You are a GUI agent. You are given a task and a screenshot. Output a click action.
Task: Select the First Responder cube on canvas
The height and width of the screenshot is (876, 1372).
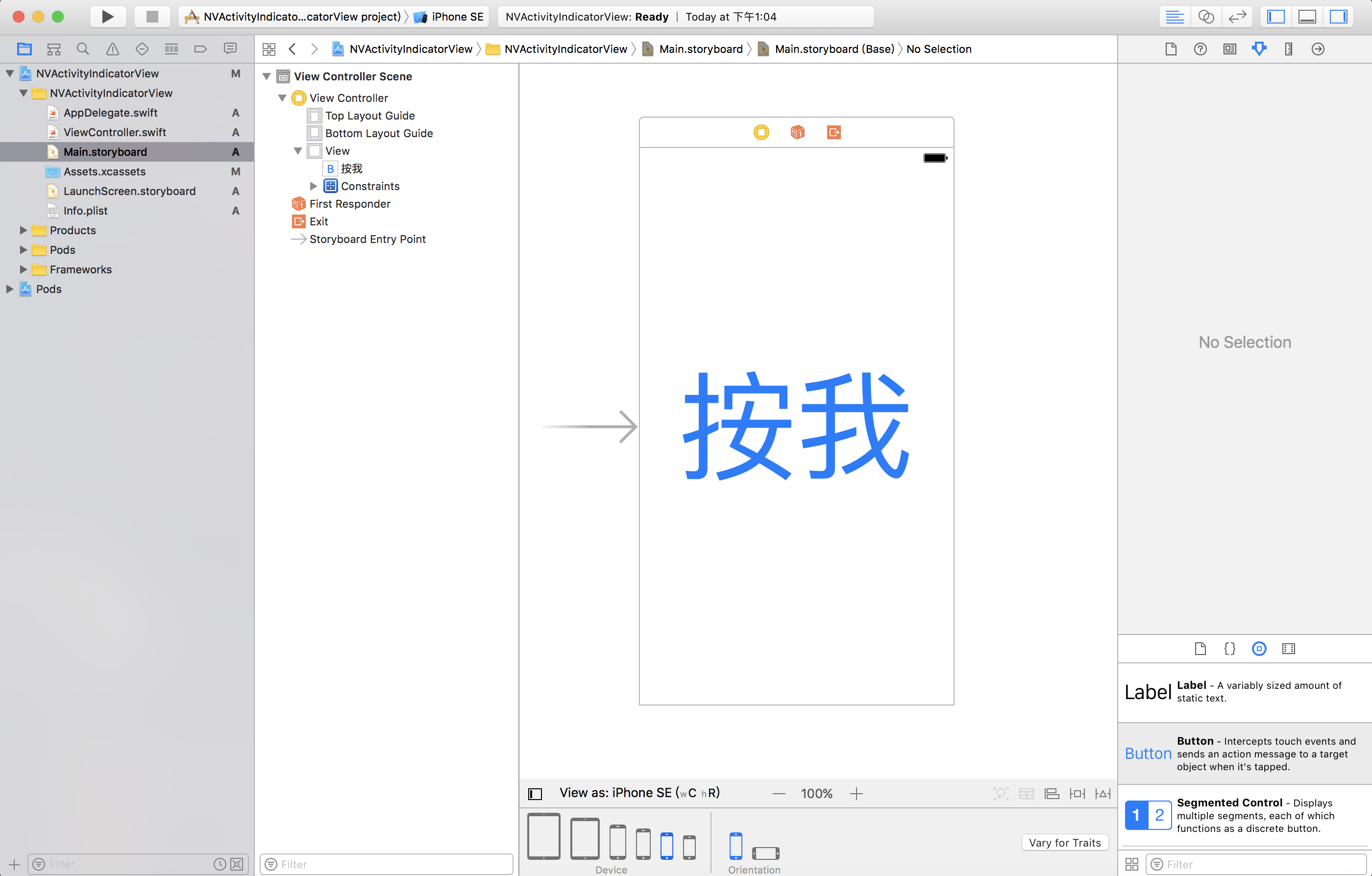tap(798, 133)
